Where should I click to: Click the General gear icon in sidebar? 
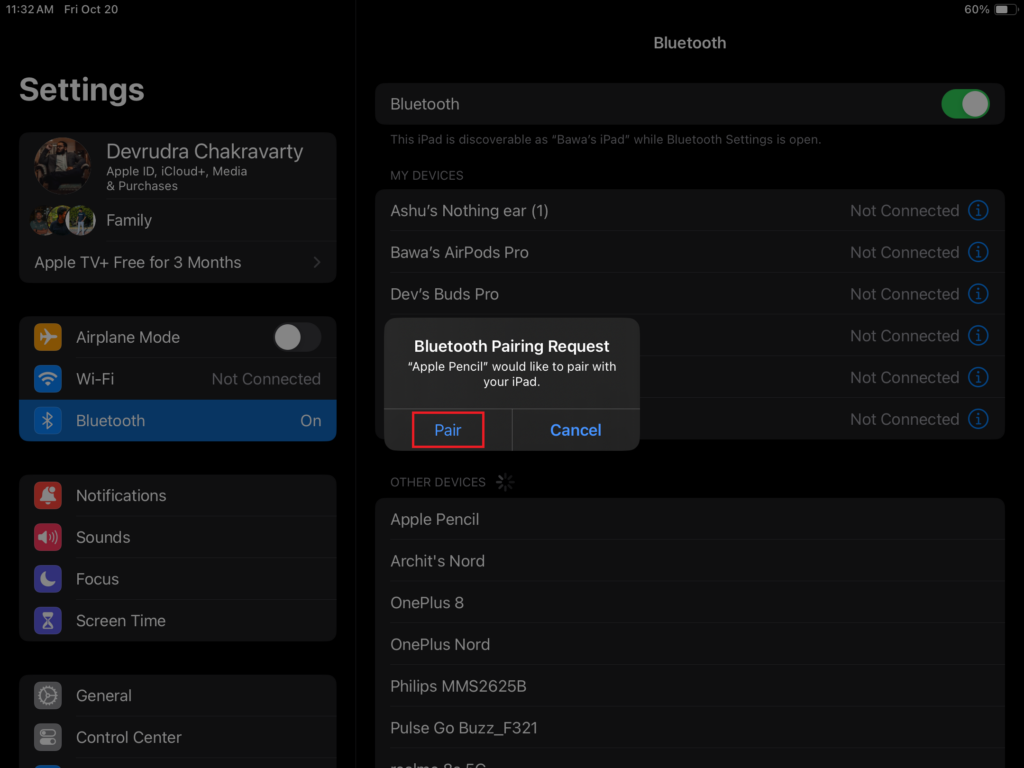[x=48, y=696]
